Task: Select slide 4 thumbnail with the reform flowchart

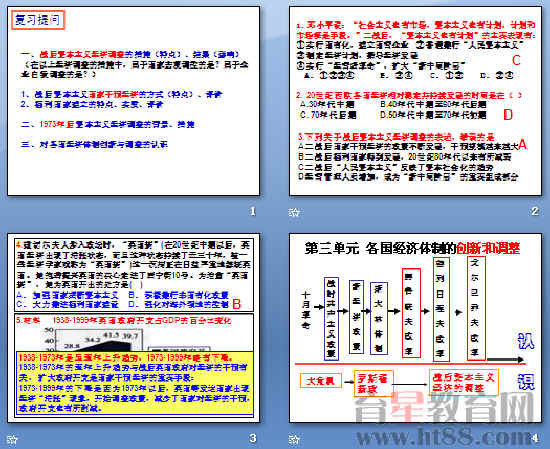Action: (415, 328)
